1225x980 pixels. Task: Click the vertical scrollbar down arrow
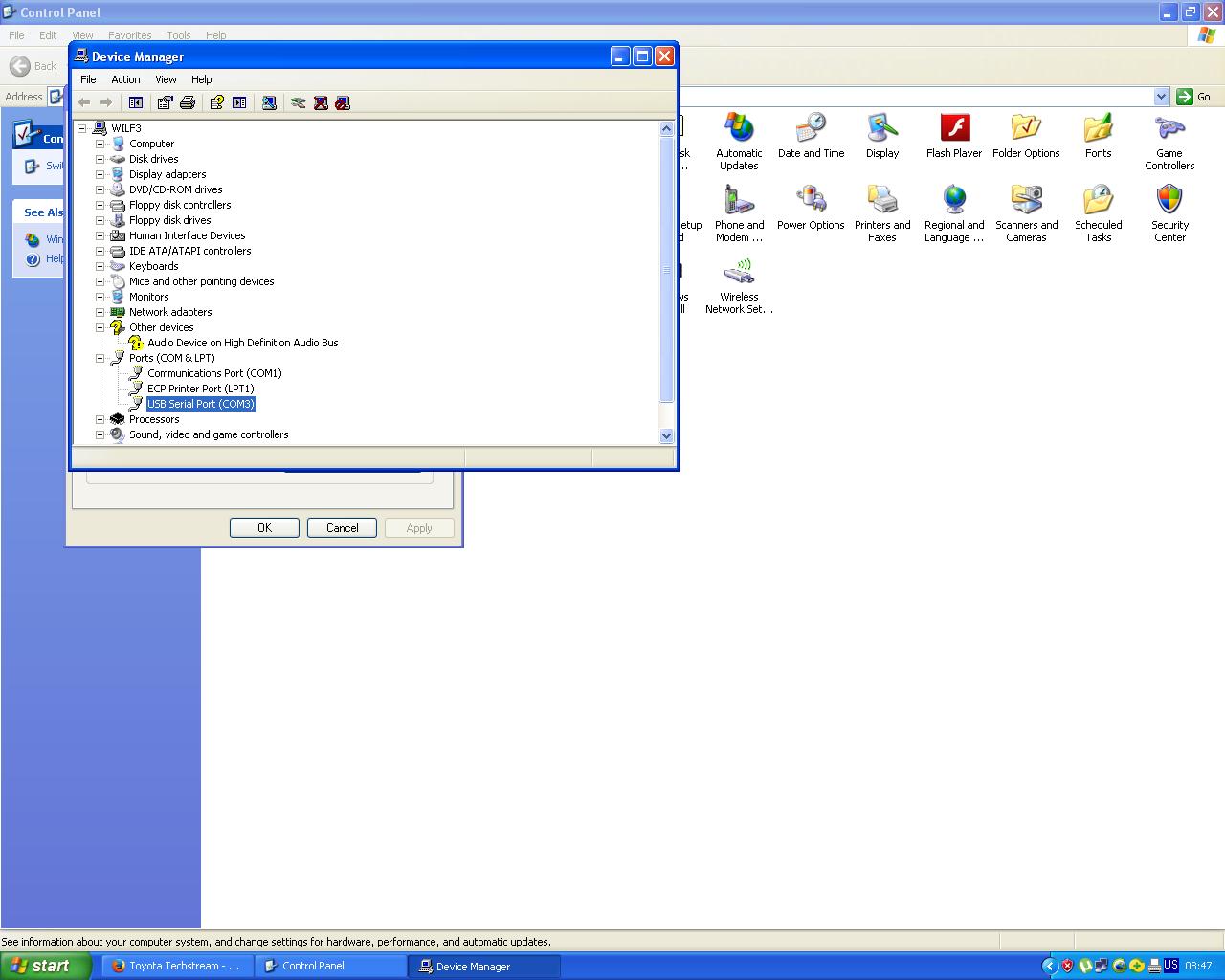point(666,436)
